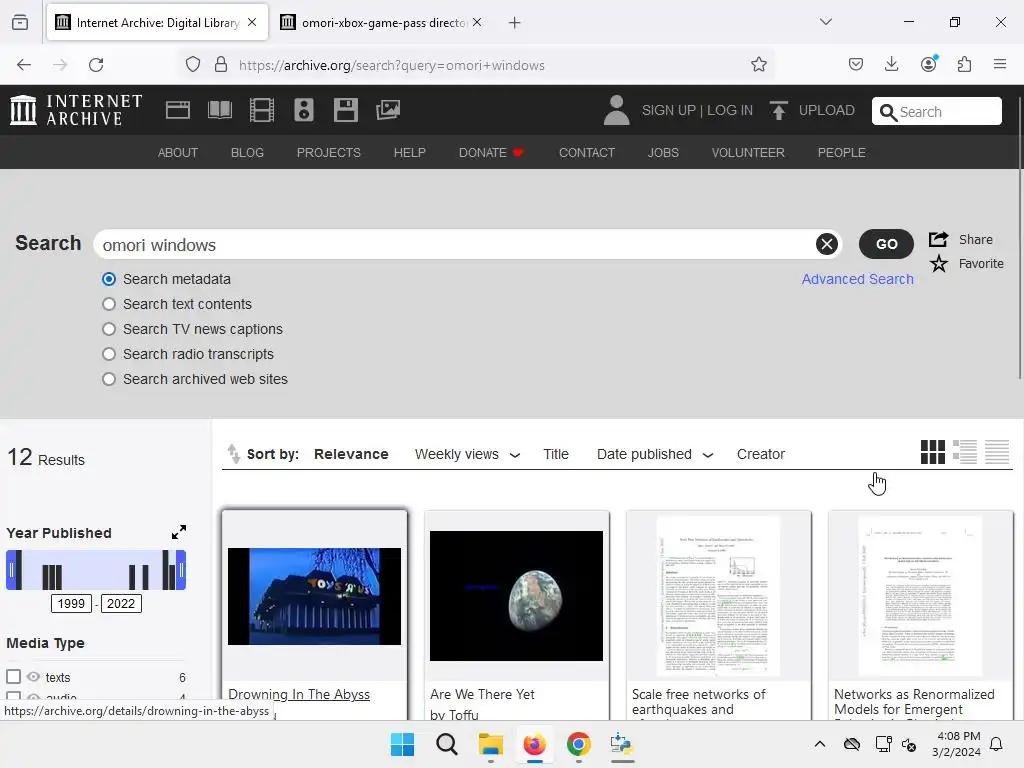Click right handle of year range slider

pyautogui.click(x=182, y=570)
